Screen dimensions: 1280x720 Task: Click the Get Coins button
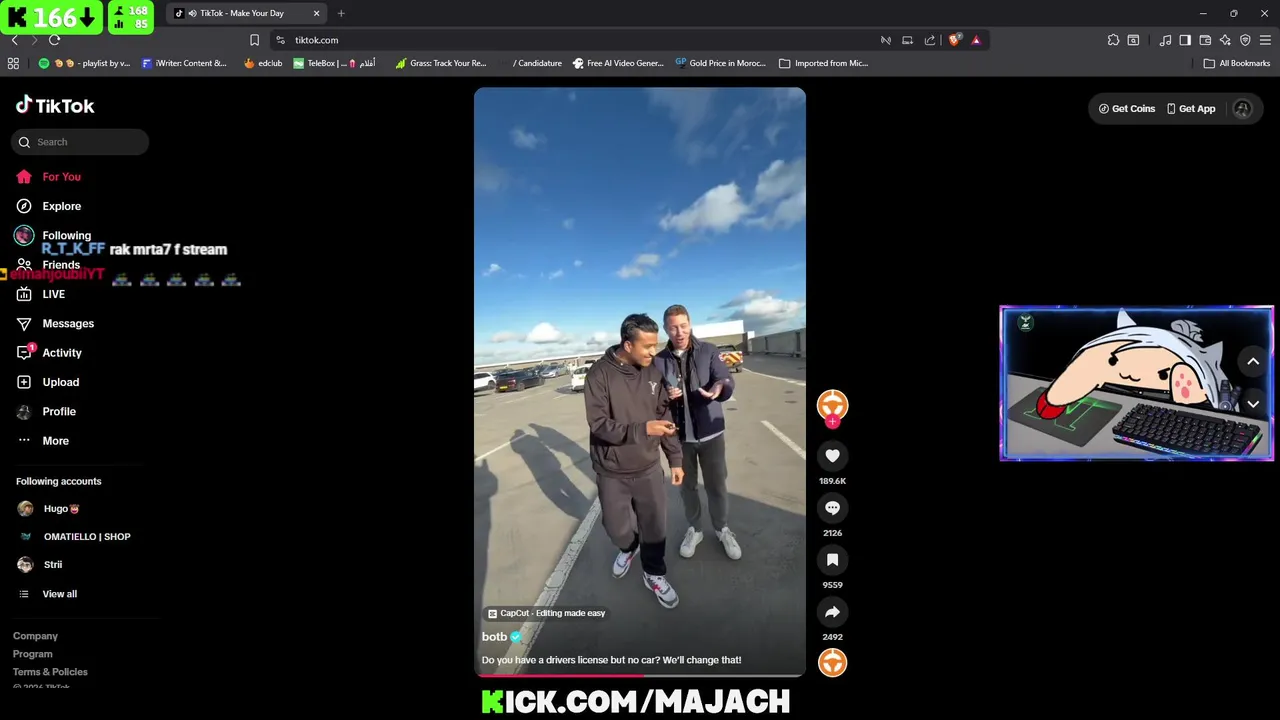(x=1127, y=109)
